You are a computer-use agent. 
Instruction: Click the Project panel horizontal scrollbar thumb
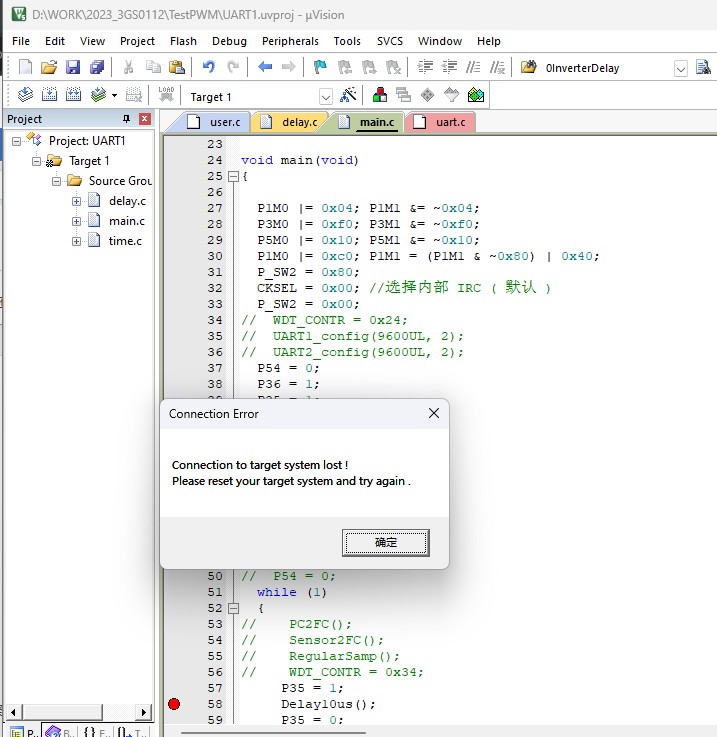pos(62,712)
